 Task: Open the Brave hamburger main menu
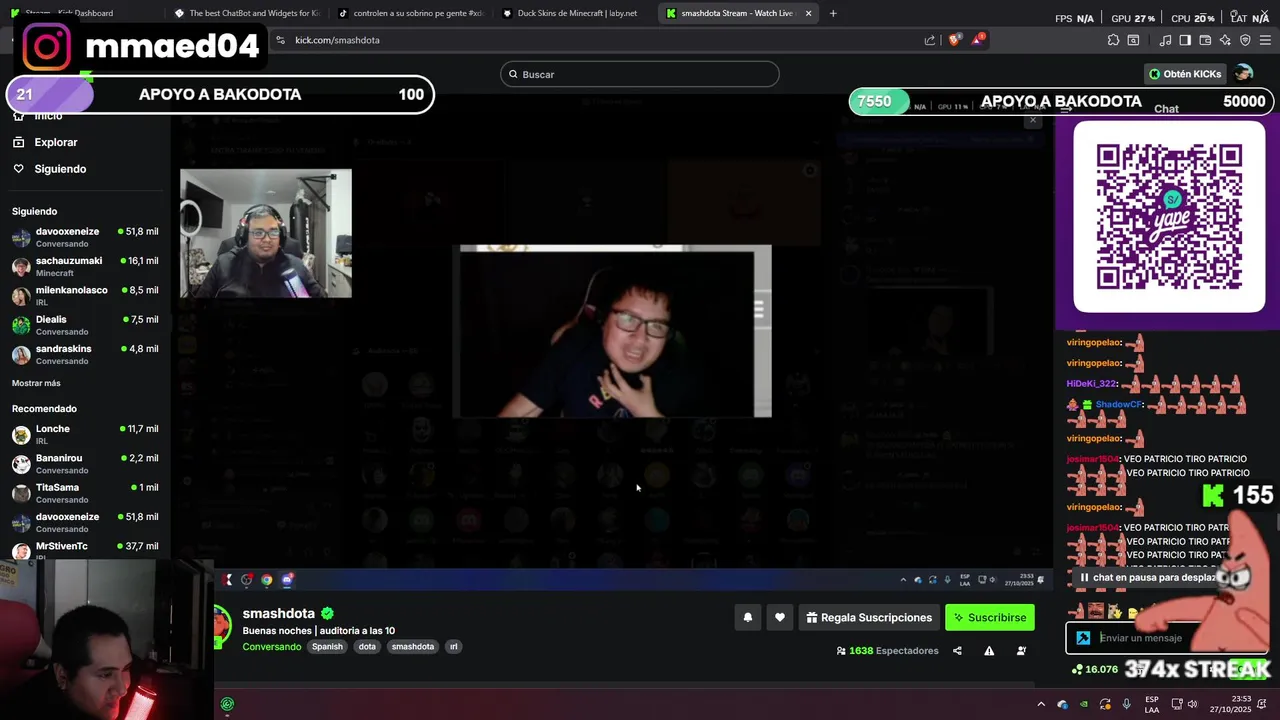1265,40
